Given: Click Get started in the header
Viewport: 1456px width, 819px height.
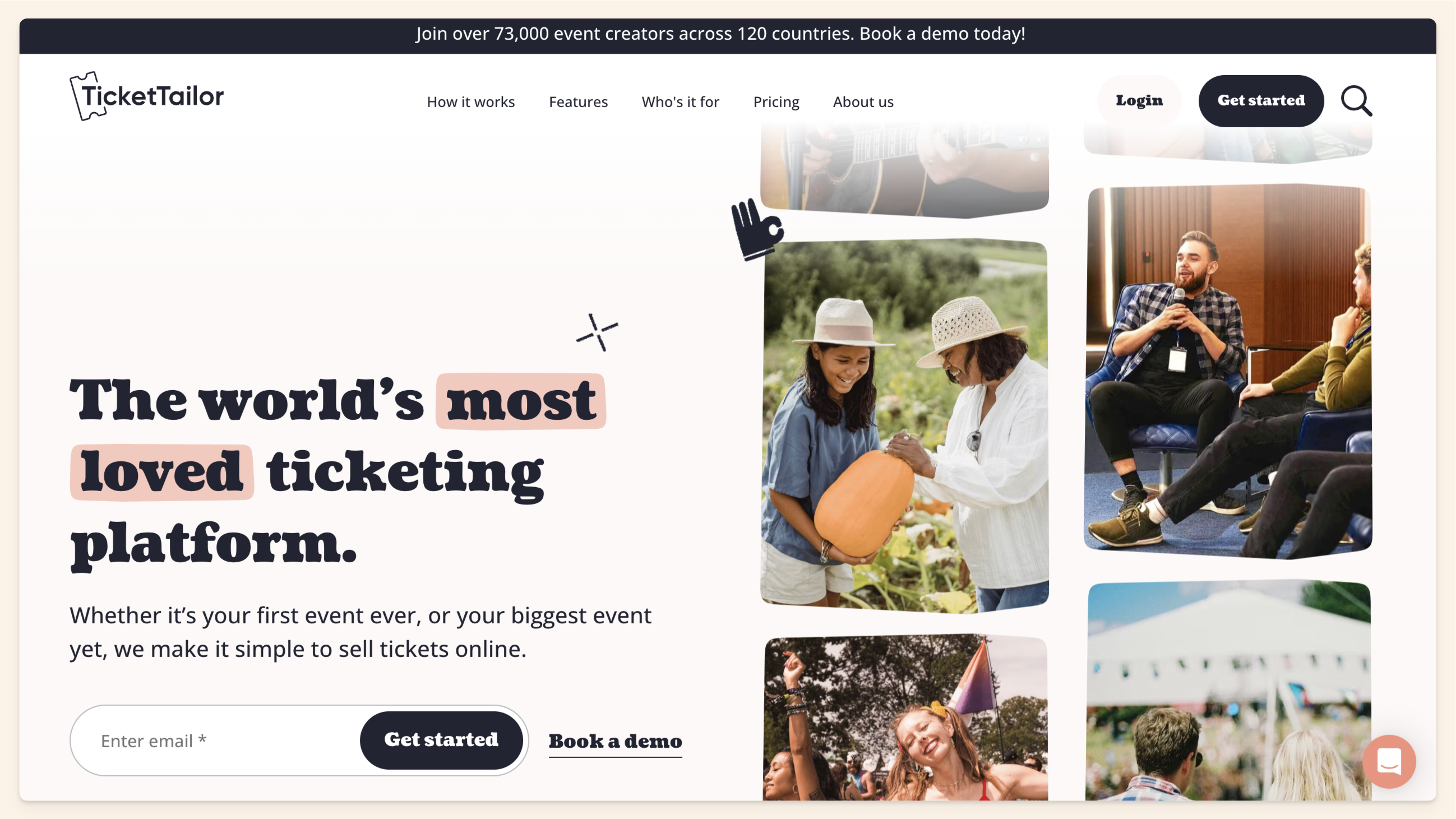Looking at the screenshot, I should coord(1260,100).
